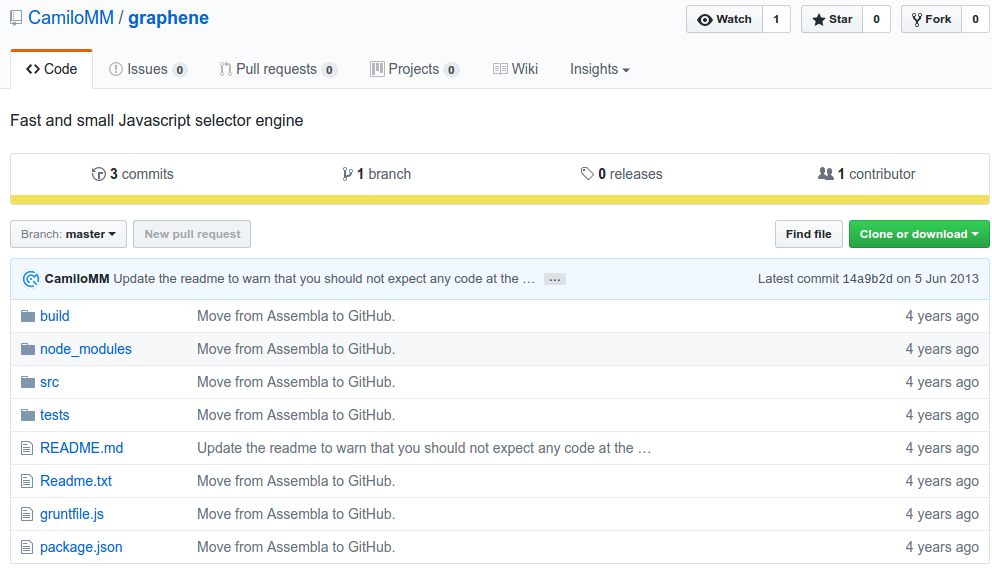This screenshot has width=992, height=569.
Task: Expand the Insights dropdown
Action: [x=600, y=69]
